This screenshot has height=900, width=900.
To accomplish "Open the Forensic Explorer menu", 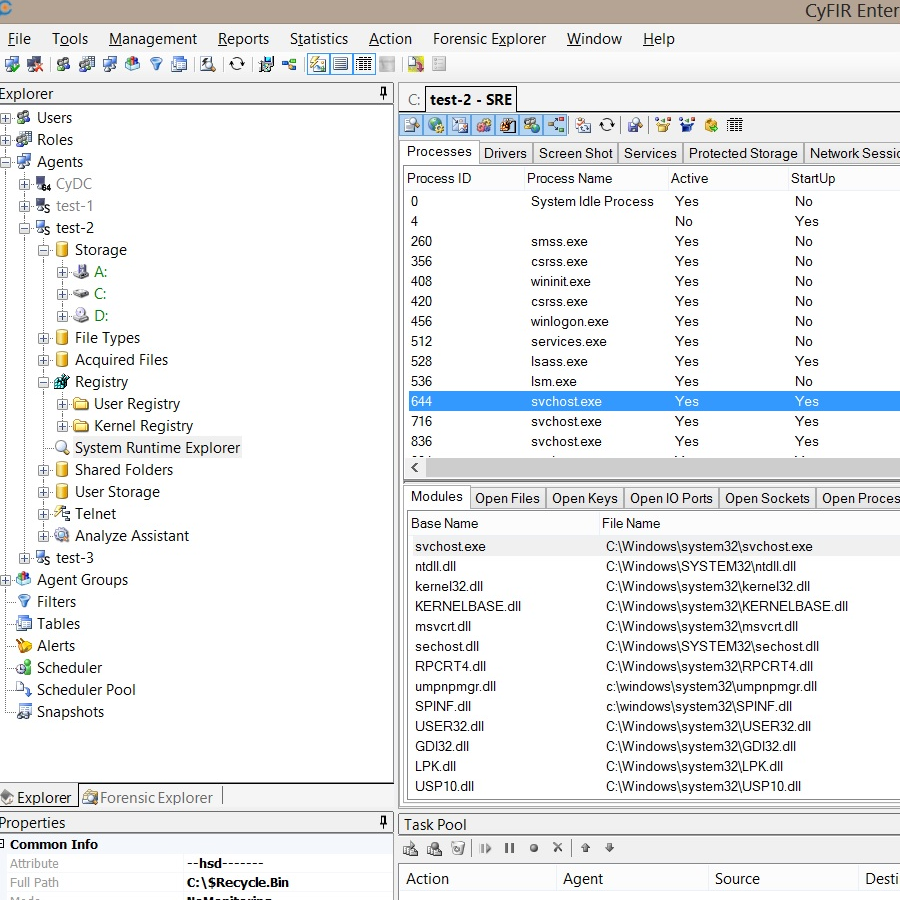I will (x=489, y=39).
